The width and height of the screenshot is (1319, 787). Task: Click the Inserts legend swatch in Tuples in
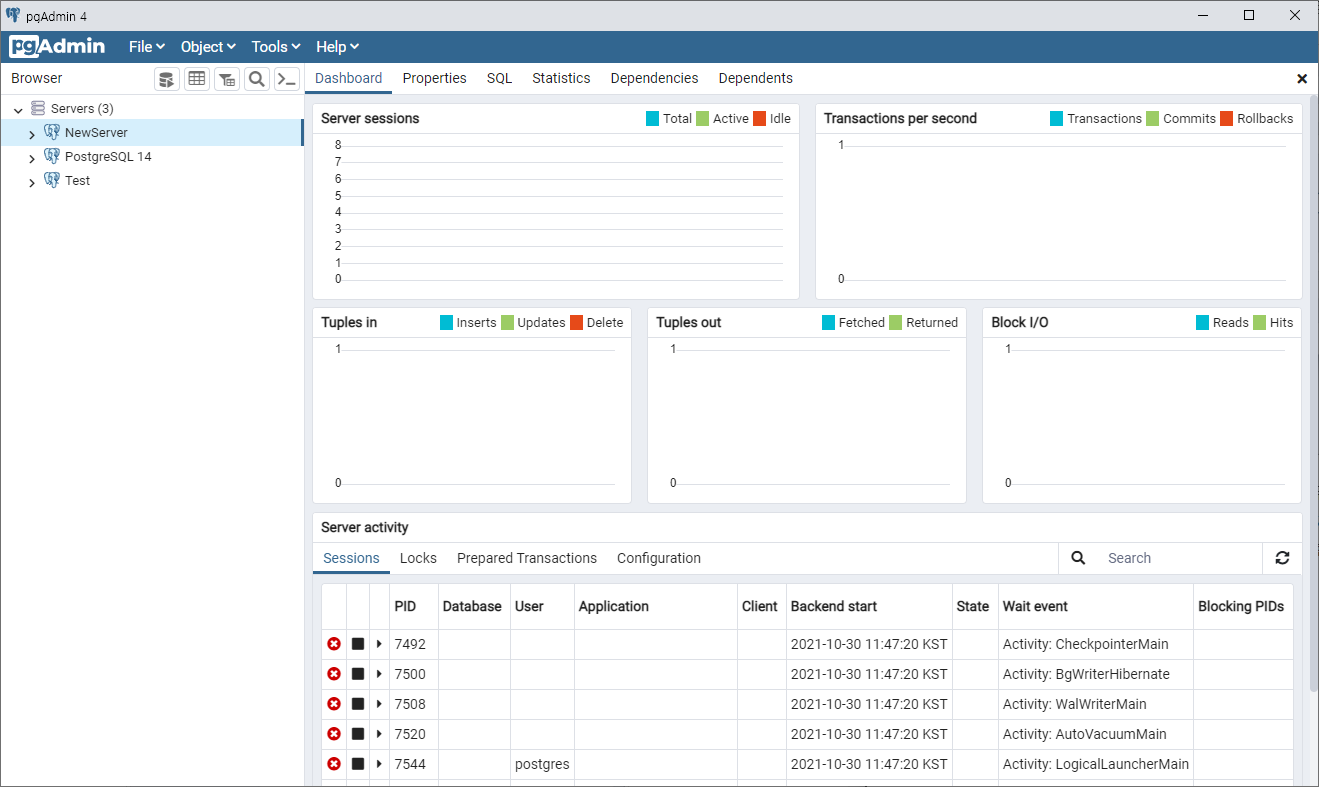[x=446, y=322]
